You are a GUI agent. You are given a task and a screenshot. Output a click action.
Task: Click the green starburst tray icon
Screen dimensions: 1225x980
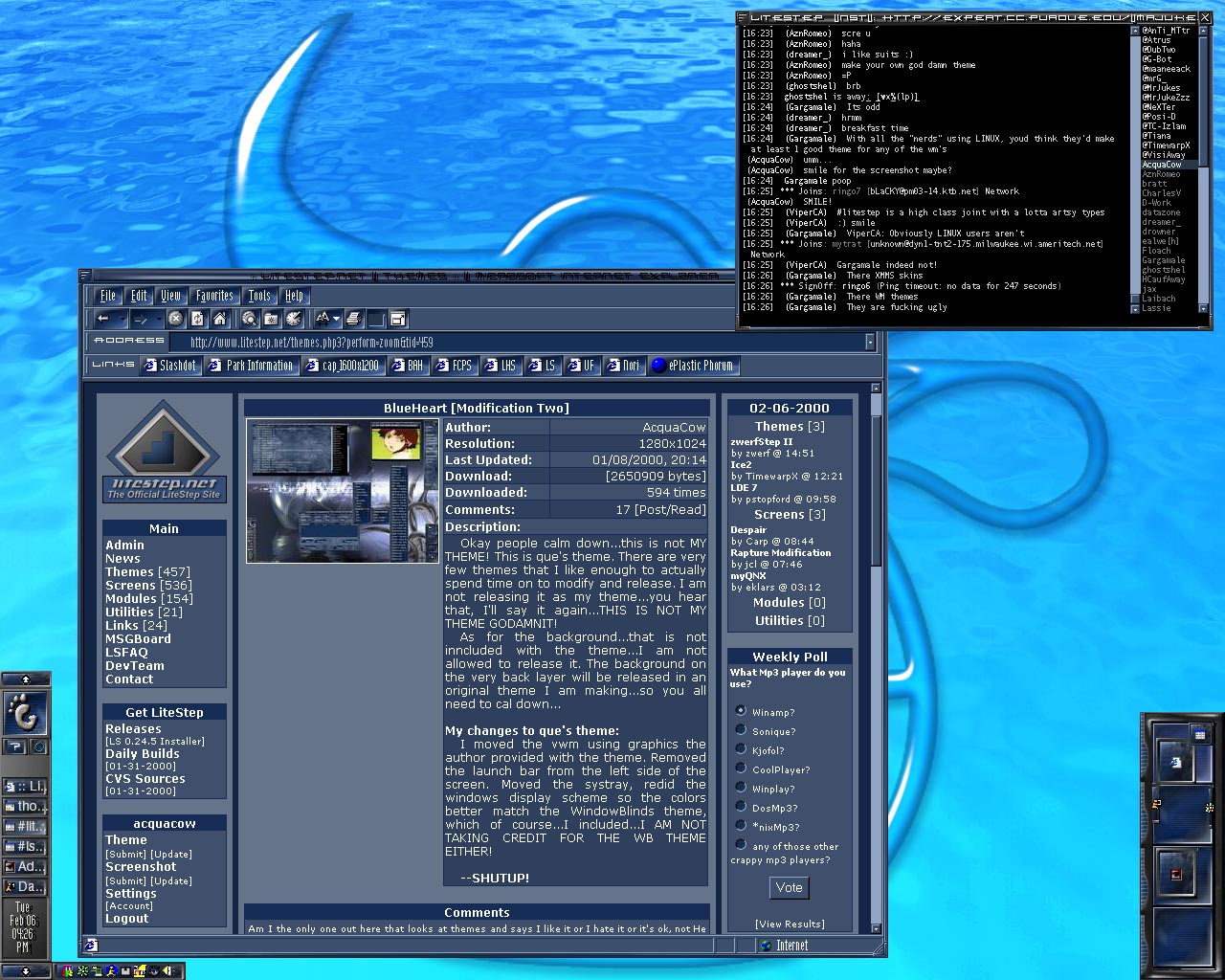tap(82, 970)
